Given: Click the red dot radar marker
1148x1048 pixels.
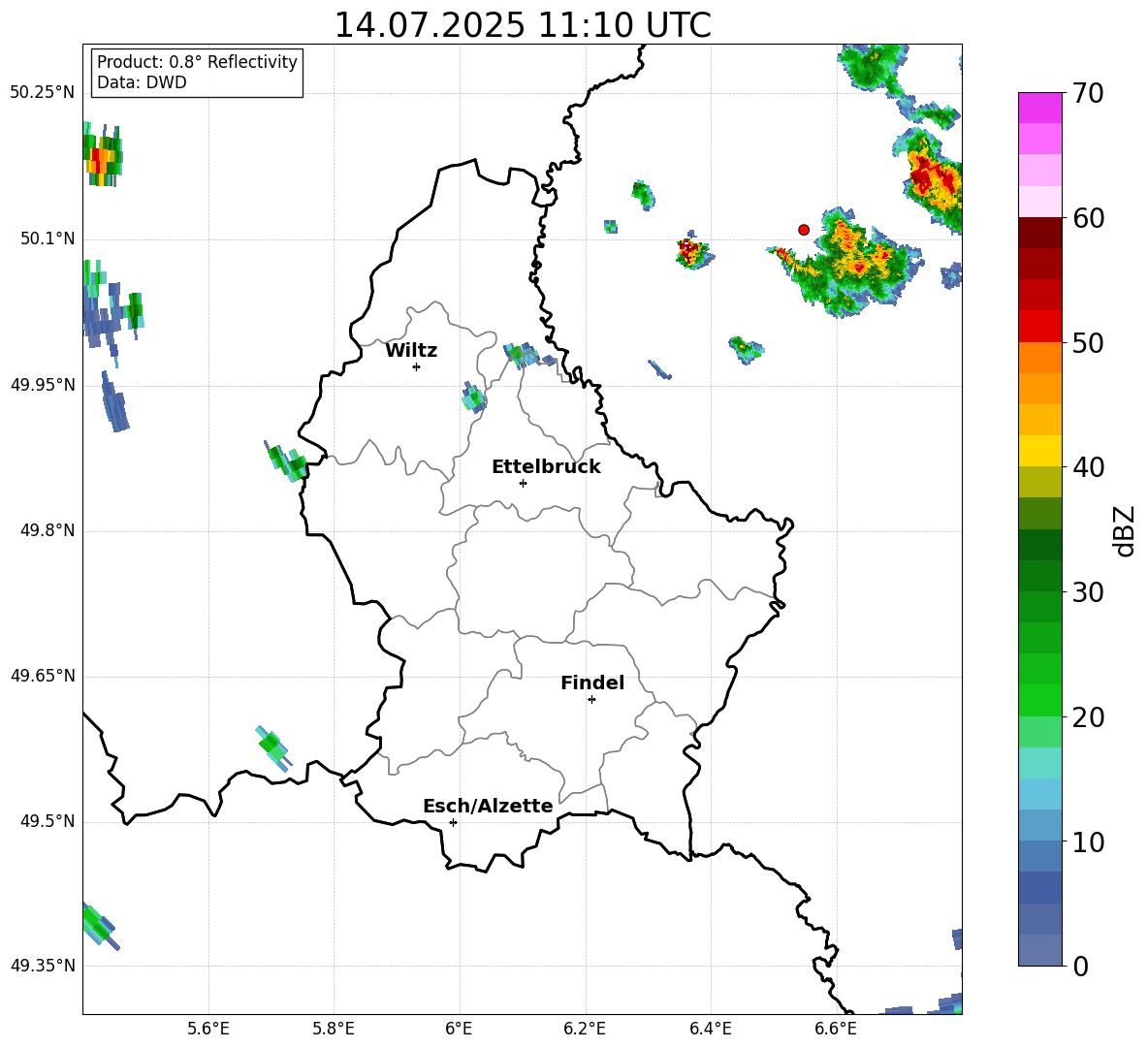Looking at the screenshot, I should [x=804, y=230].
